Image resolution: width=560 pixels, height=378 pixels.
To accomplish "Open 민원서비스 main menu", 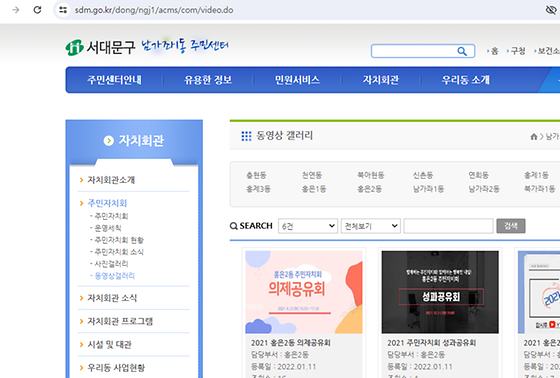I will pos(297,80).
